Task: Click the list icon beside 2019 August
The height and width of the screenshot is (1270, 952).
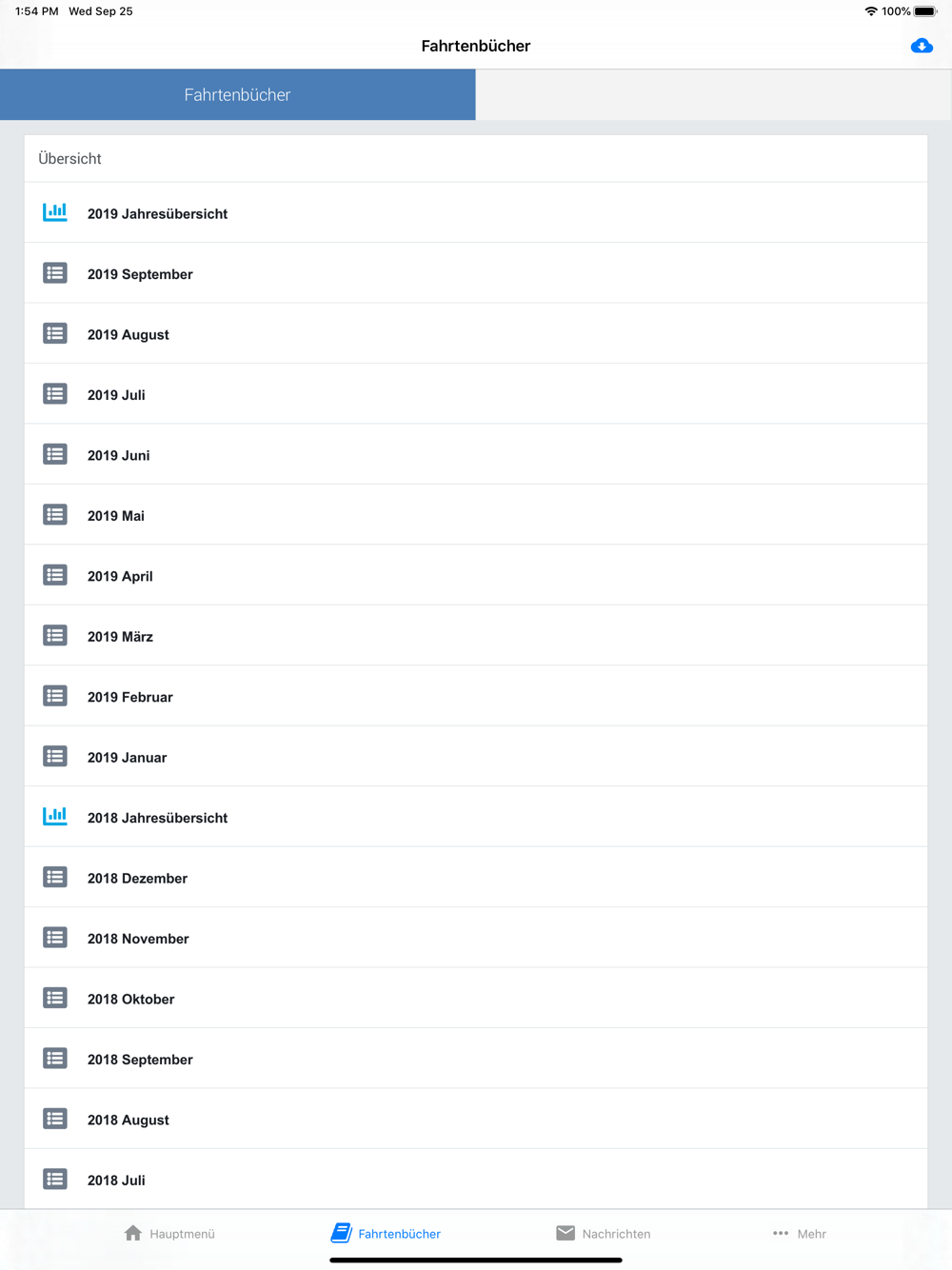Action: pyautogui.click(x=55, y=333)
